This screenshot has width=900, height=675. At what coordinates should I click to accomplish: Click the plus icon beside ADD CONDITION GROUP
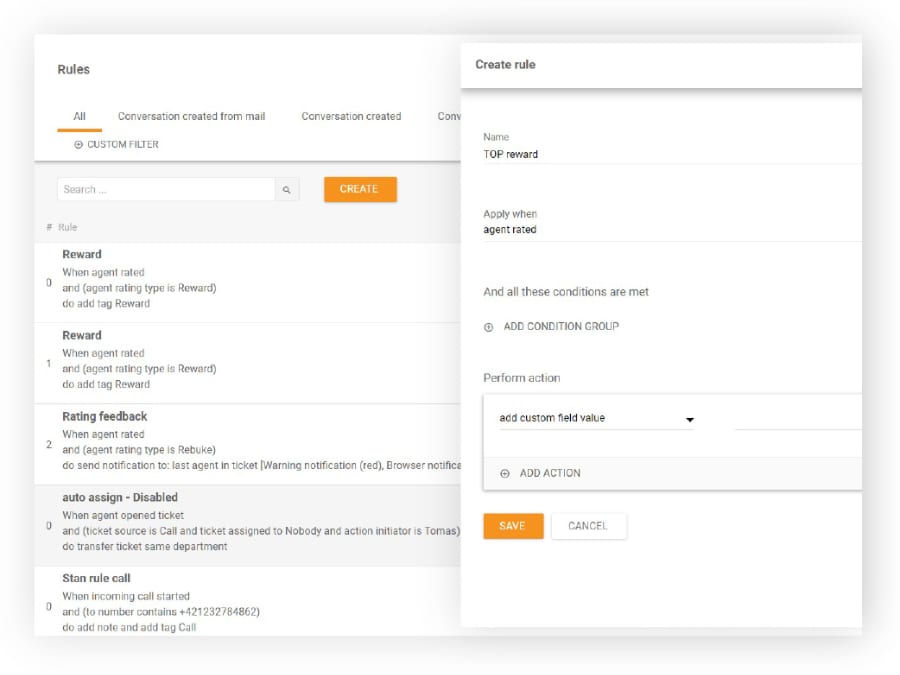[x=489, y=327]
